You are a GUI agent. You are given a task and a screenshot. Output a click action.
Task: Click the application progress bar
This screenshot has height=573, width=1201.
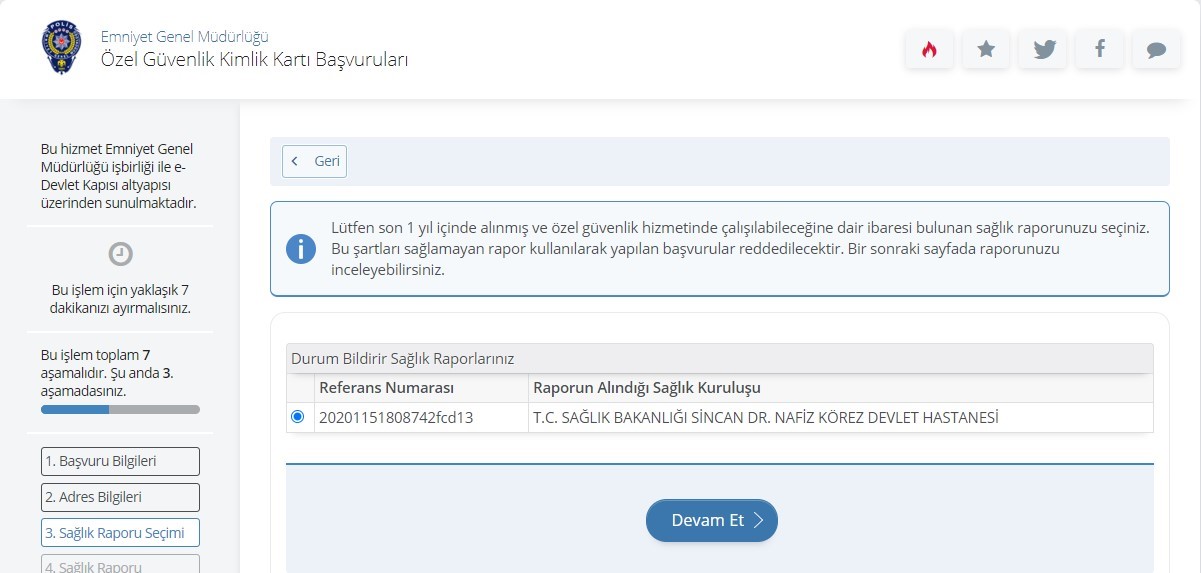tap(120, 409)
